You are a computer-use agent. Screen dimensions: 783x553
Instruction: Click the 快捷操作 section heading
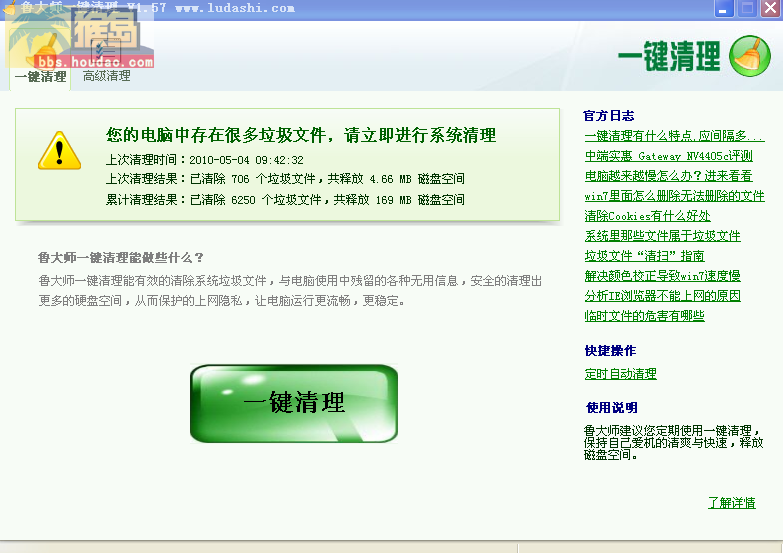(610, 351)
